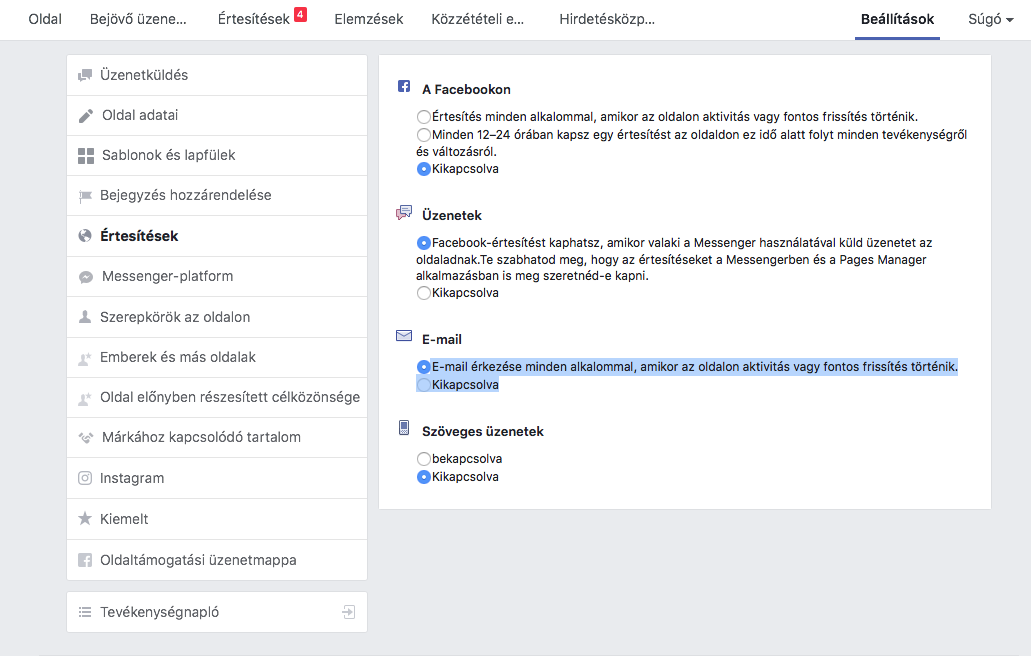Open Instagram settings section
The image size is (1031, 656).
coord(217,478)
